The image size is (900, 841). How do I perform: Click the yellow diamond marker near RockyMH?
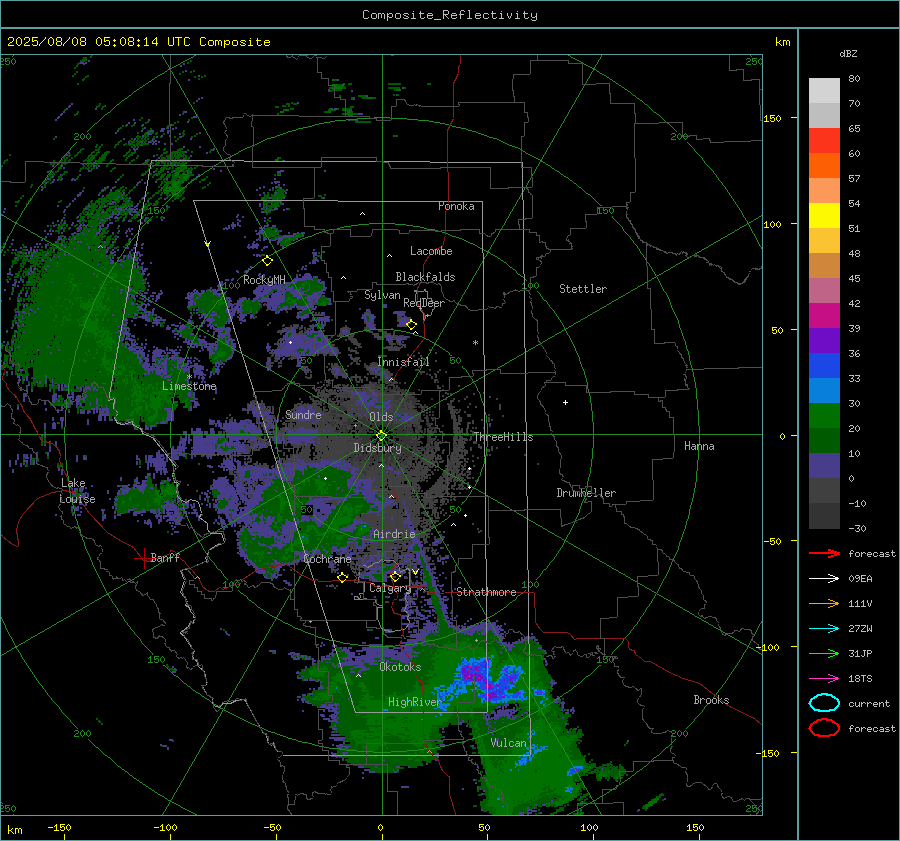[267, 261]
